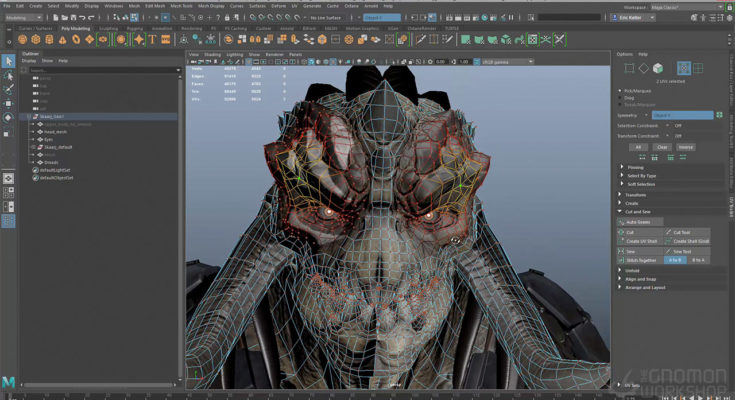Click the Inverse selection button

coord(685,147)
